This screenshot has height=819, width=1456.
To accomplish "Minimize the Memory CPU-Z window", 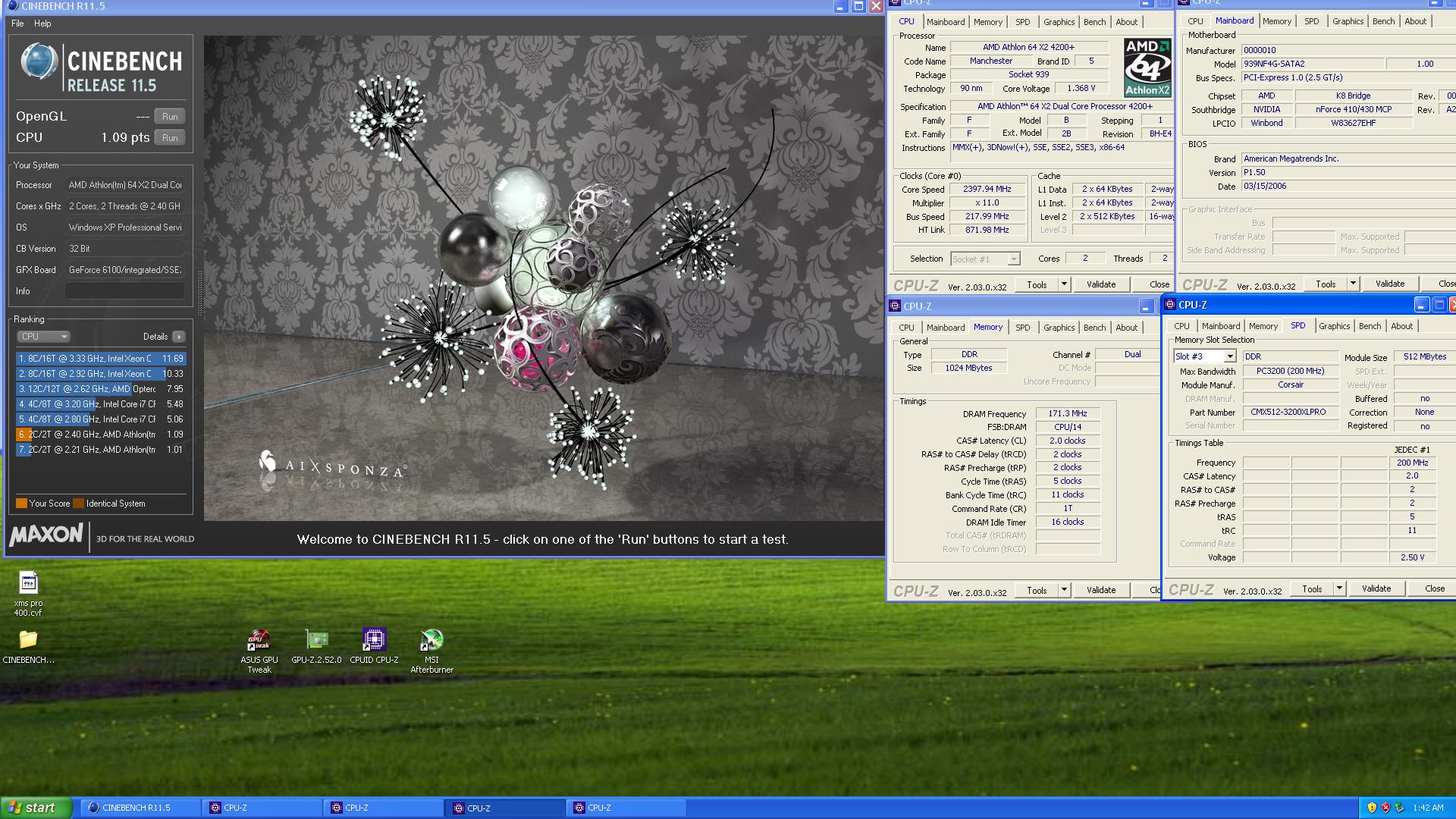I will point(1145,306).
